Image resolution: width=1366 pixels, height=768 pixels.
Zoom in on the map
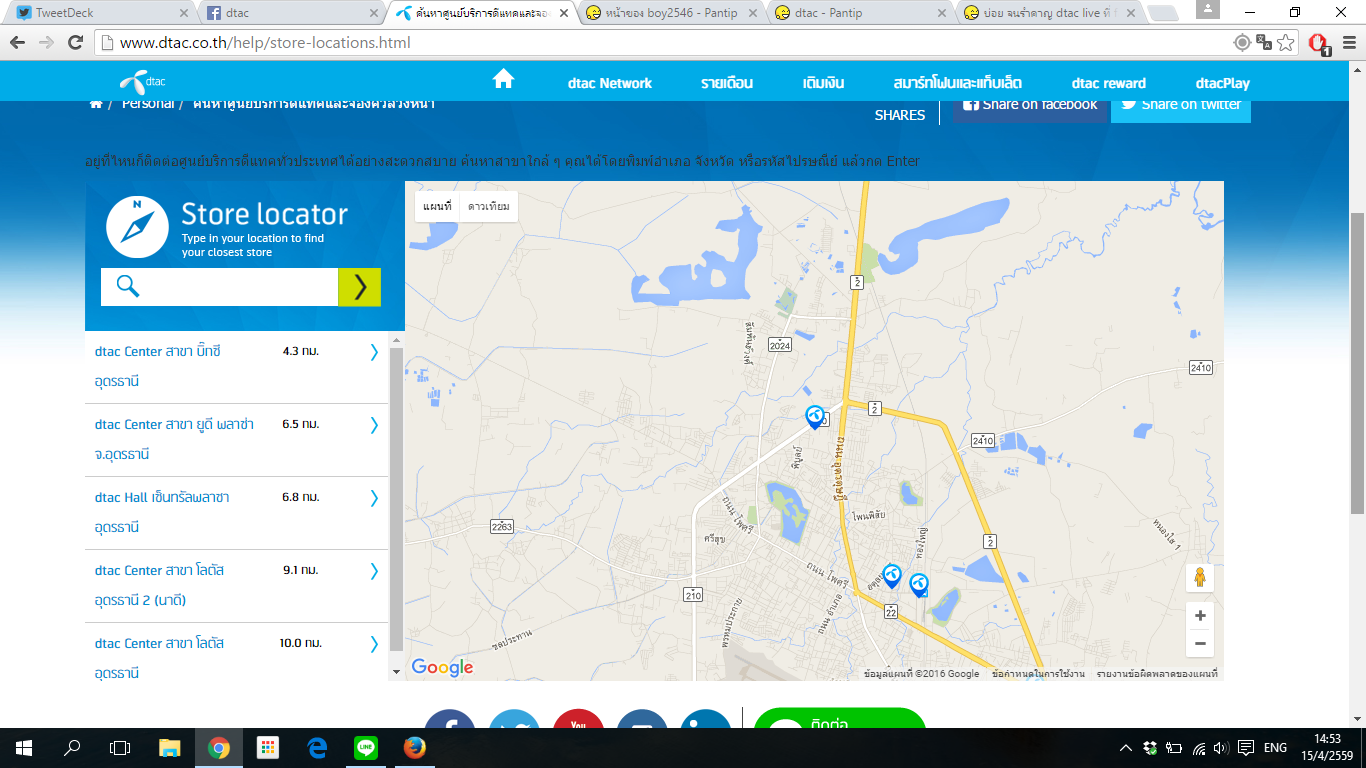(1201, 616)
